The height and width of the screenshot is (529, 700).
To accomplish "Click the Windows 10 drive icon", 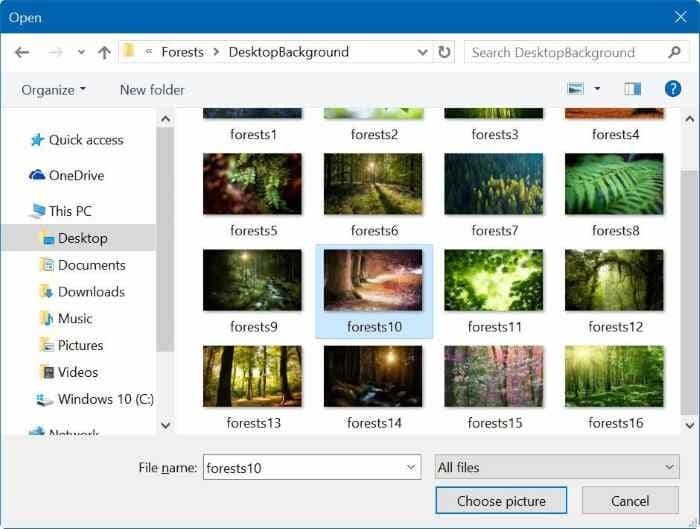I will click(44, 399).
